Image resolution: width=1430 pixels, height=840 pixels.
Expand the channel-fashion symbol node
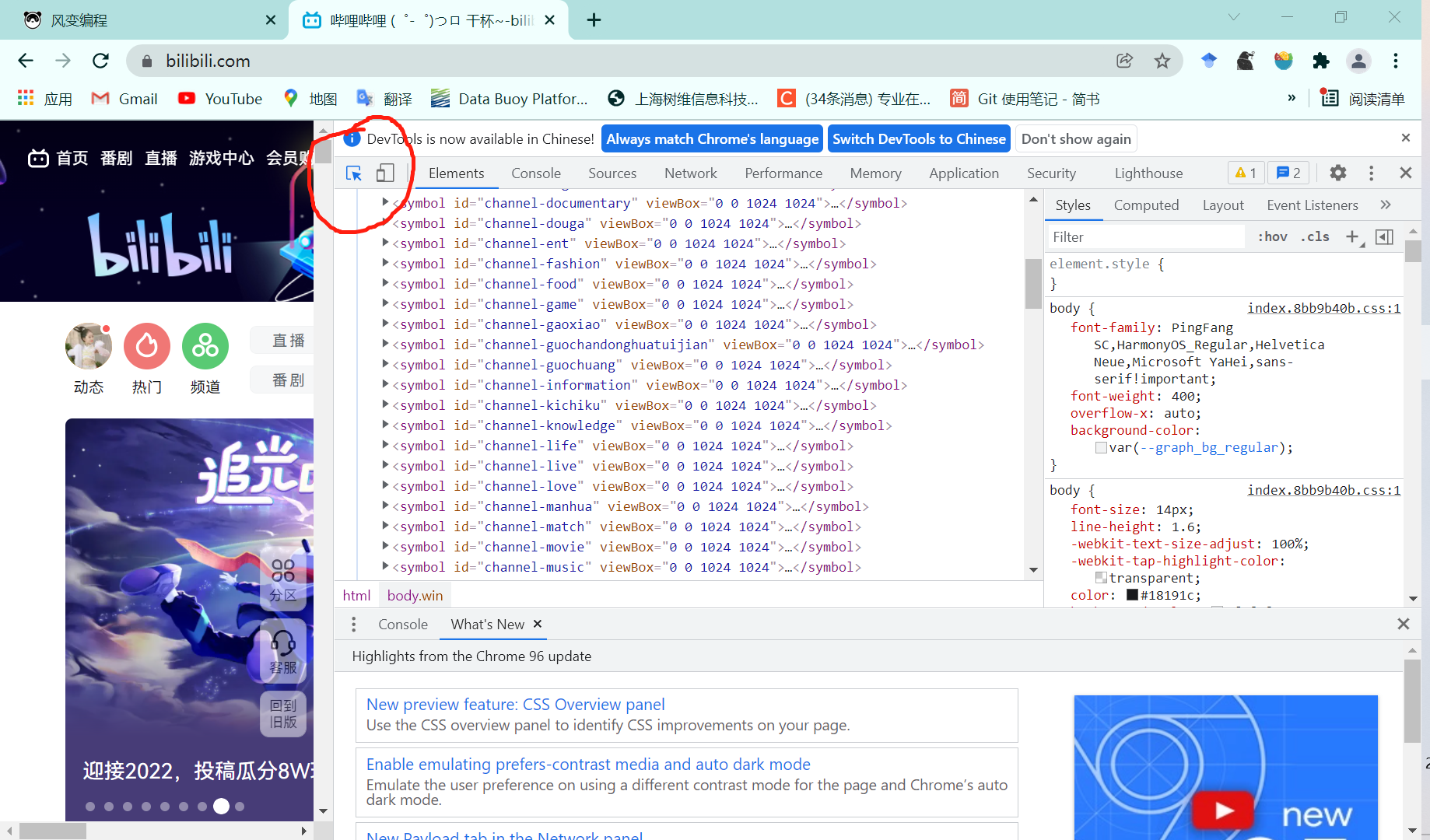point(385,263)
